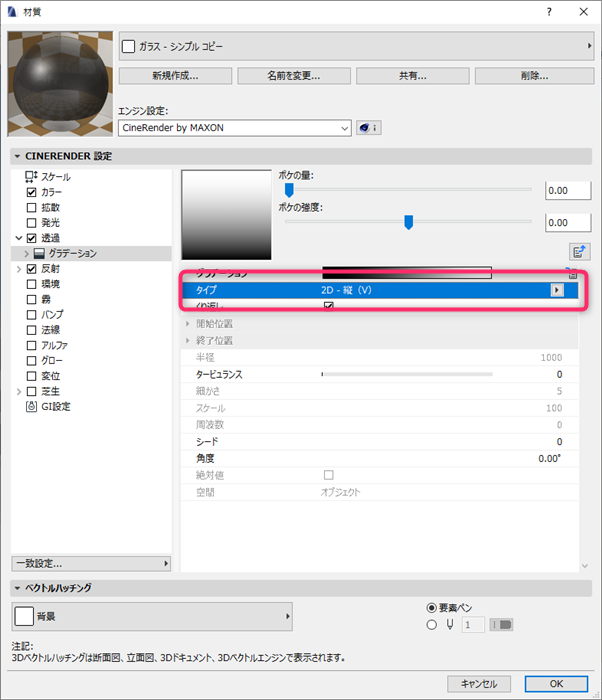Image resolution: width=602 pixels, height=700 pixels.
Task: Click the help question mark in the title bar
Action: pos(549,12)
